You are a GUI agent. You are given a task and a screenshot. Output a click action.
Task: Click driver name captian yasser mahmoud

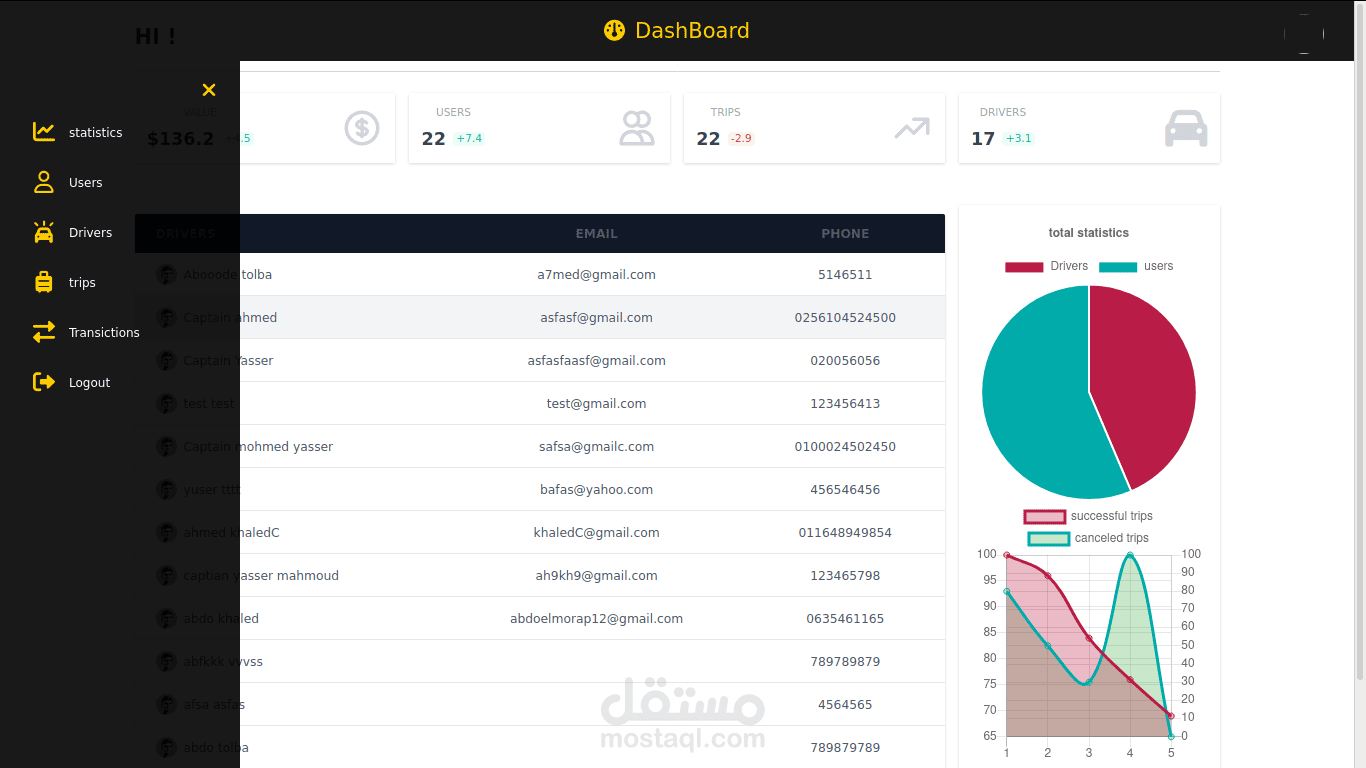[261, 576]
